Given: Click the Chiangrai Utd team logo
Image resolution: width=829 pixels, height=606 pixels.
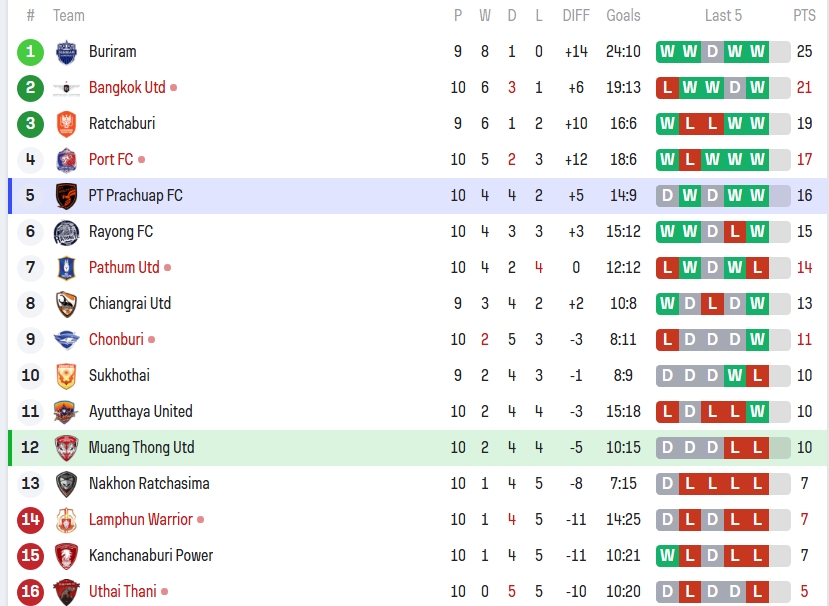Looking at the screenshot, I should tap(66, 304).
